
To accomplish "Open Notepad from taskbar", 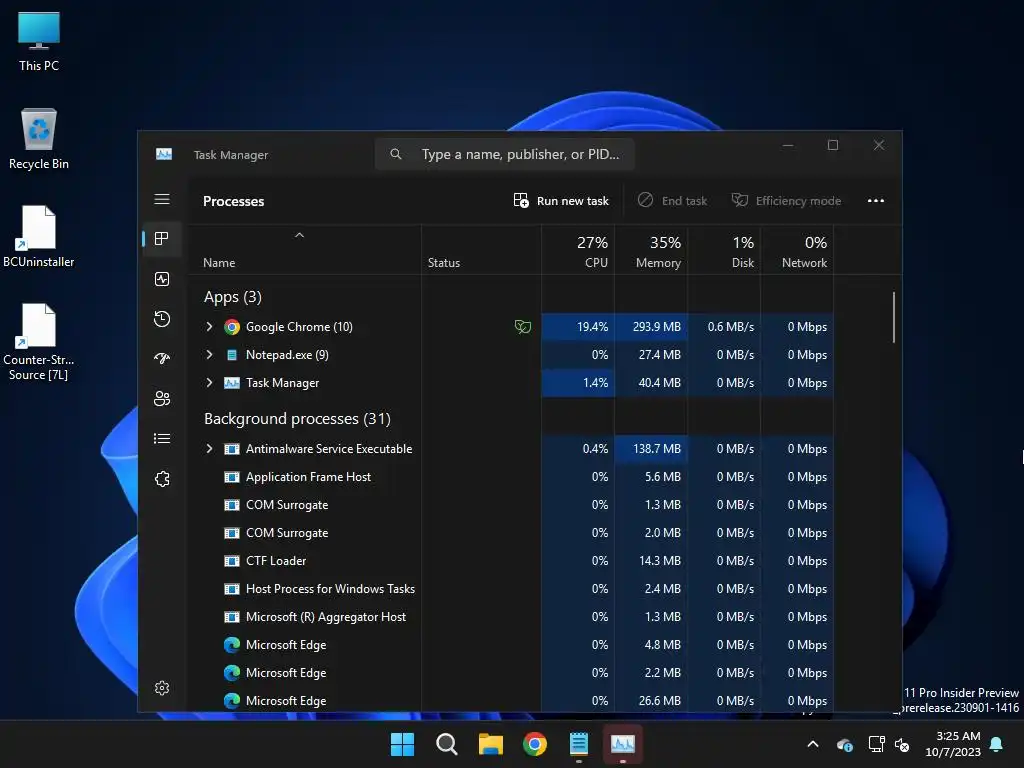I will pyautogui.click(x=579, y=744).
